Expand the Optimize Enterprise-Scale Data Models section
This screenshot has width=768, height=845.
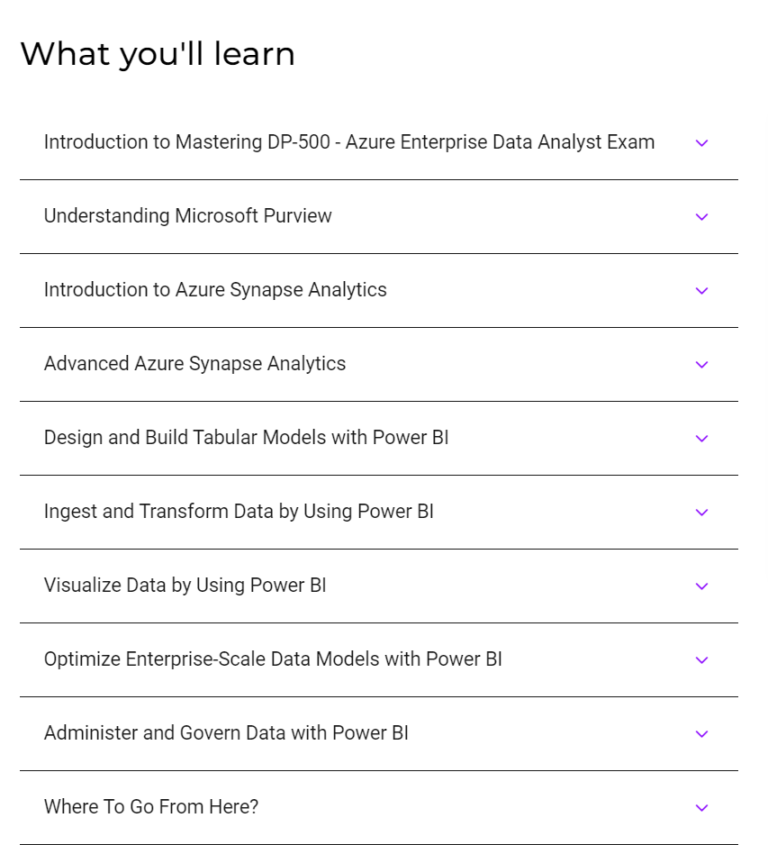point(701,659)
